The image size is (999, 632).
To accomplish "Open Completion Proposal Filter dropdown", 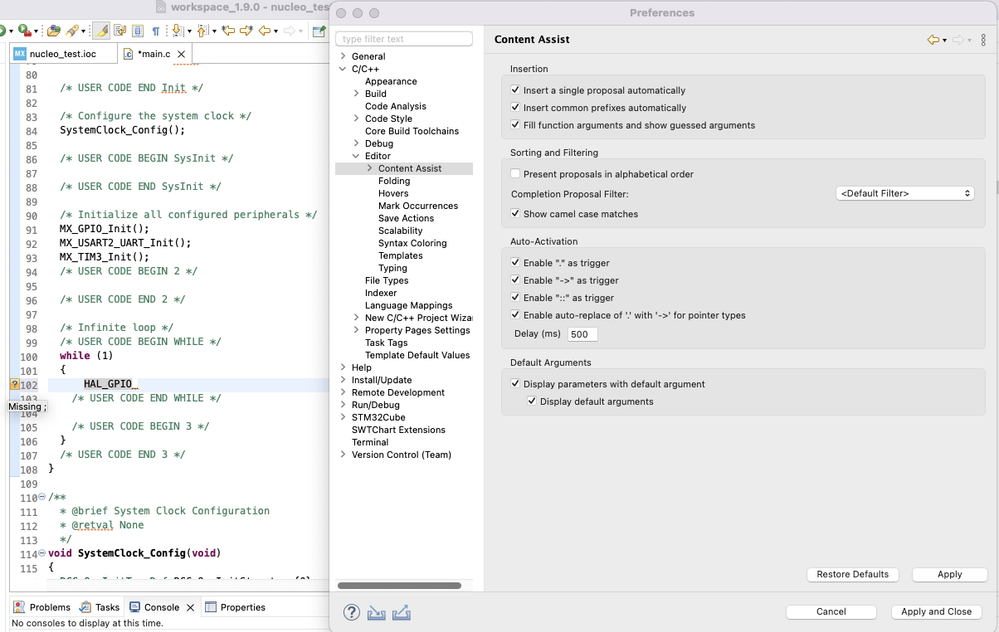I will (x=905, y=193).
